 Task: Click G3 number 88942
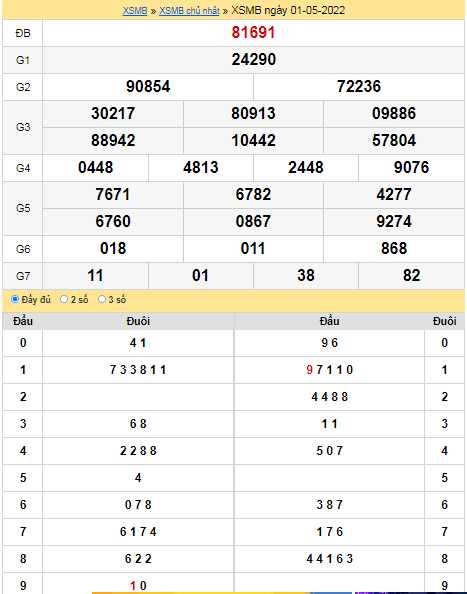tap(113, 141)
